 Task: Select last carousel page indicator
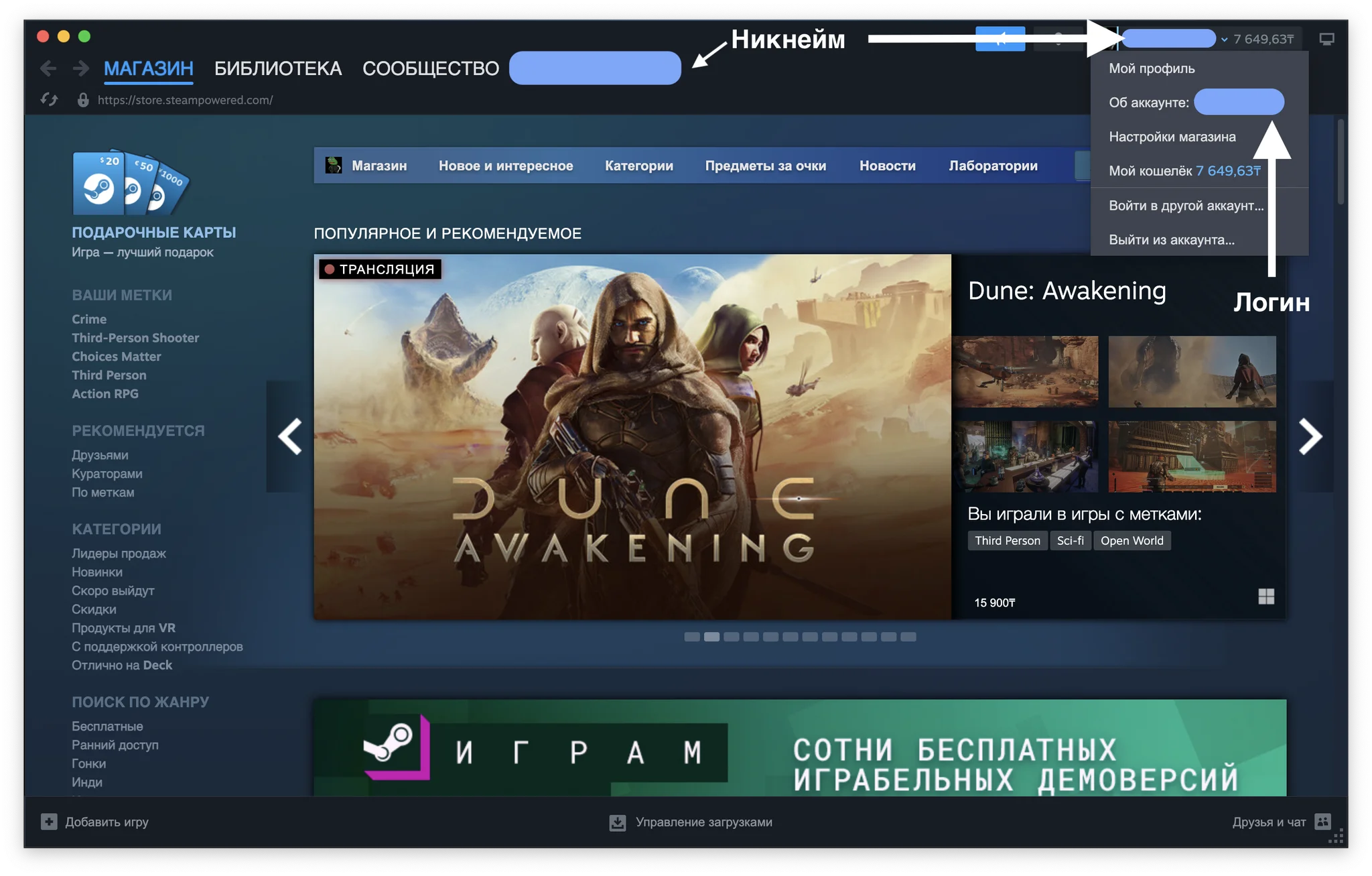point(908,637)
